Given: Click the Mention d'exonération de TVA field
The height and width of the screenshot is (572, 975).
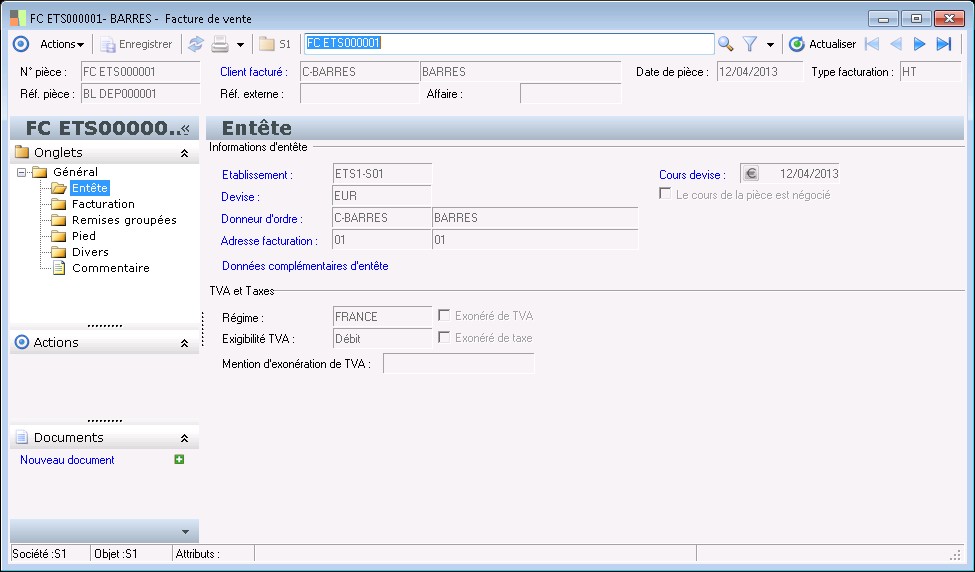Looking at the screenshot, I should click(x=458, y=364).
